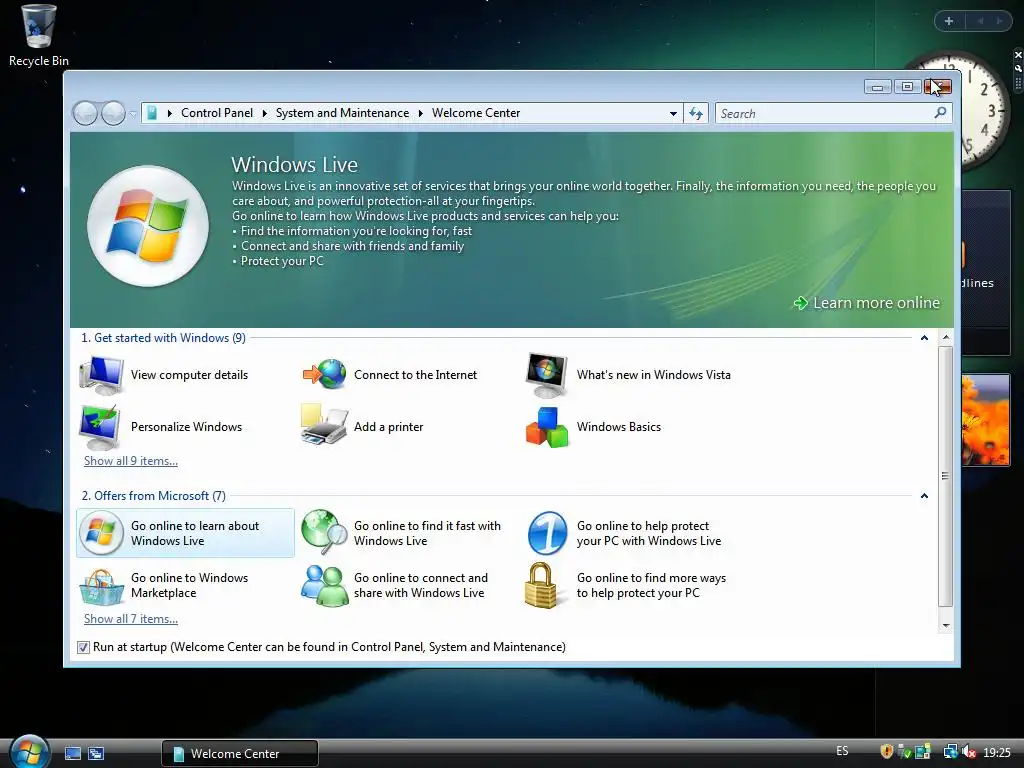Click the vertical scrollbar up arrow

click(x=946, y=338)
